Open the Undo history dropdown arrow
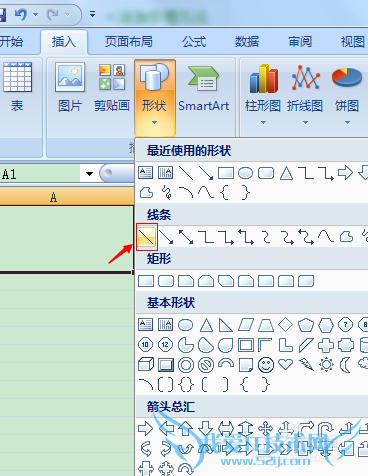368x476 pixels. tap(36, 14)
